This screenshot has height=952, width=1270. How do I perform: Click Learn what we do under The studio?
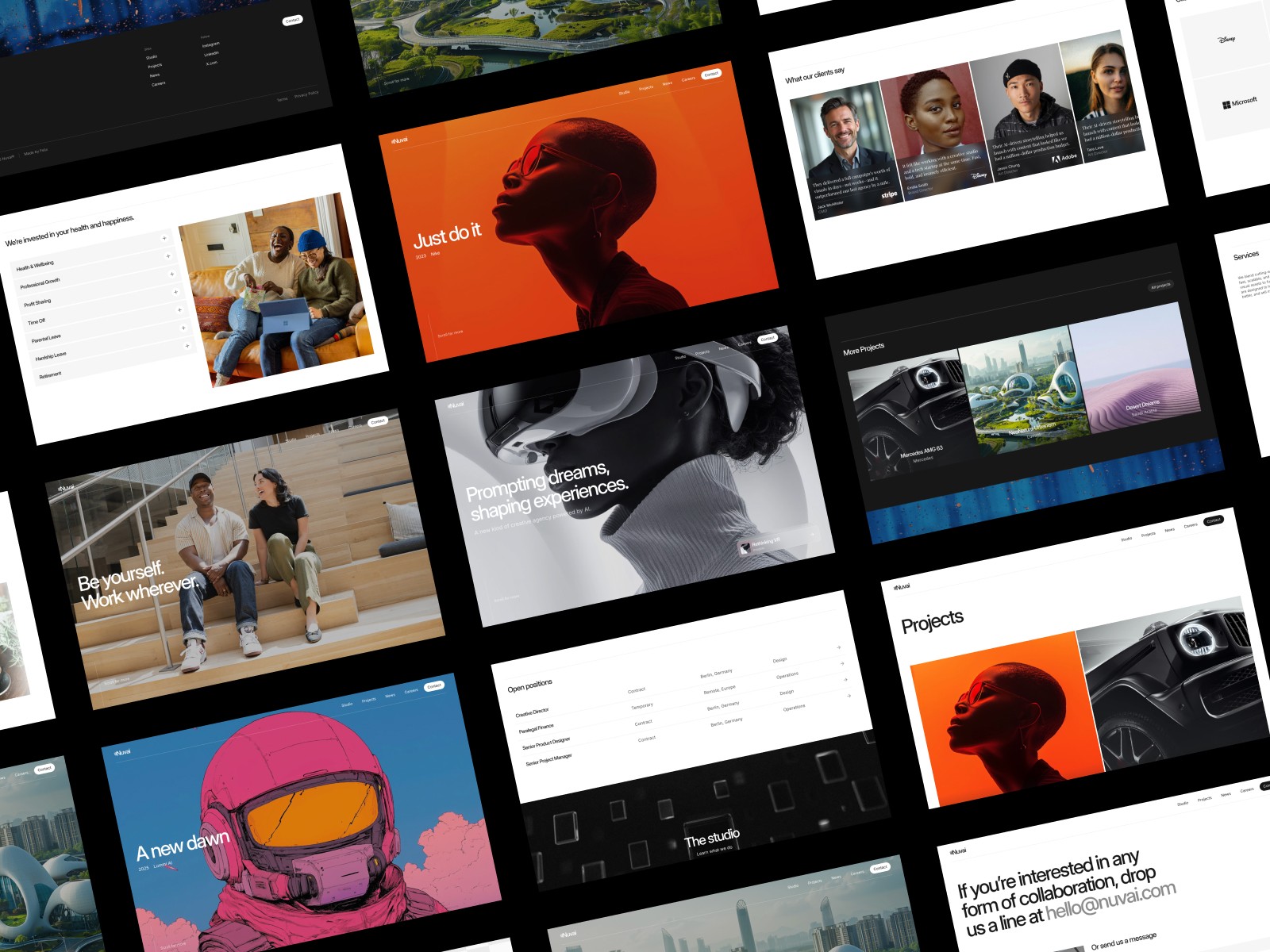click(x=714, y=850)
